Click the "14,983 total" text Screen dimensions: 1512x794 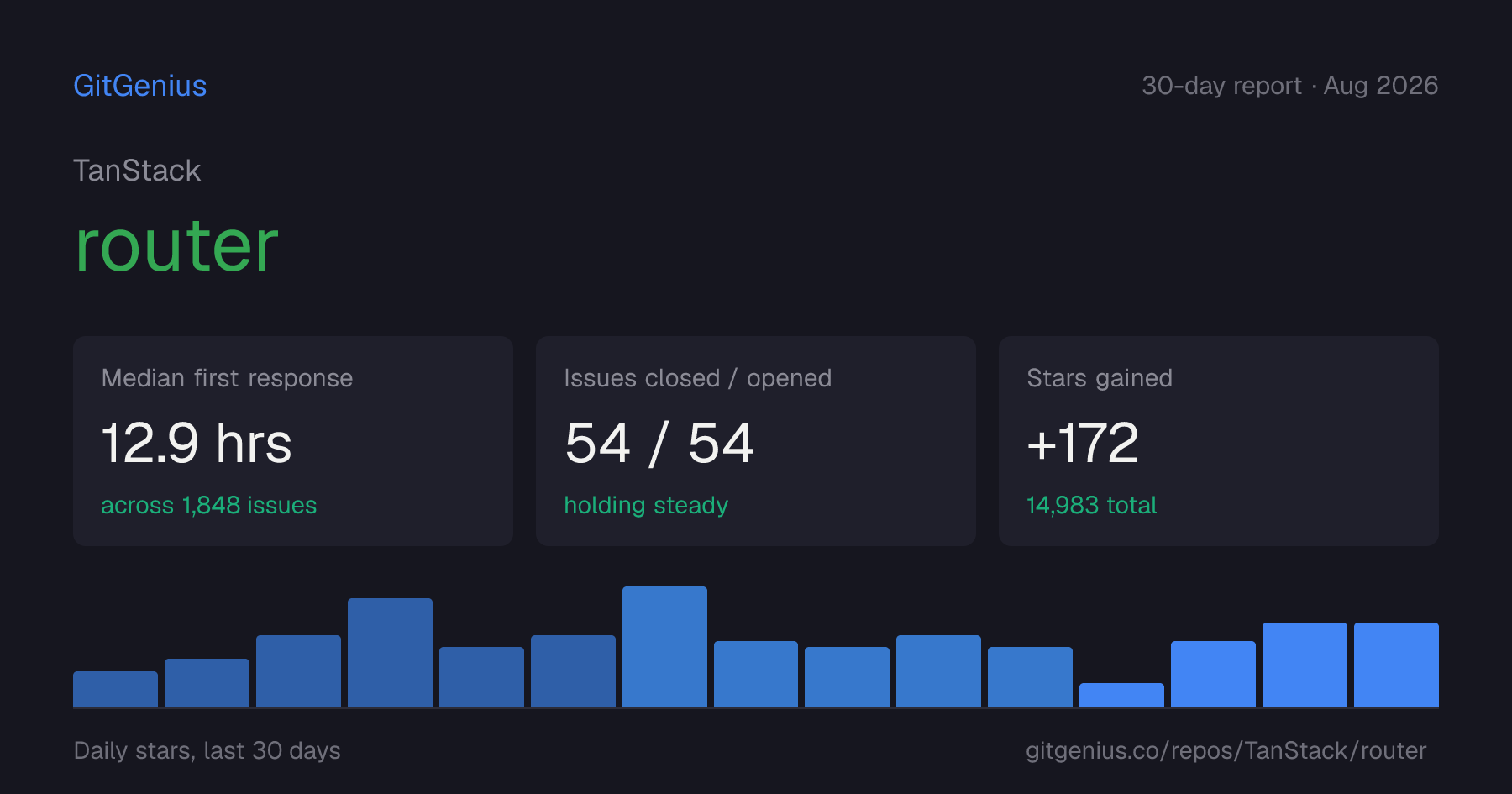(x=1091, y=505)
